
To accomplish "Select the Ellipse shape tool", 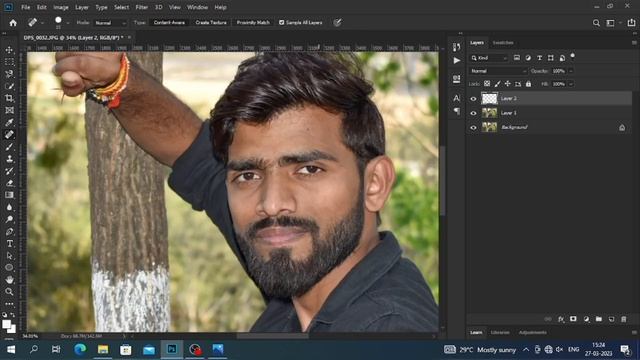I will coord(9,268).
